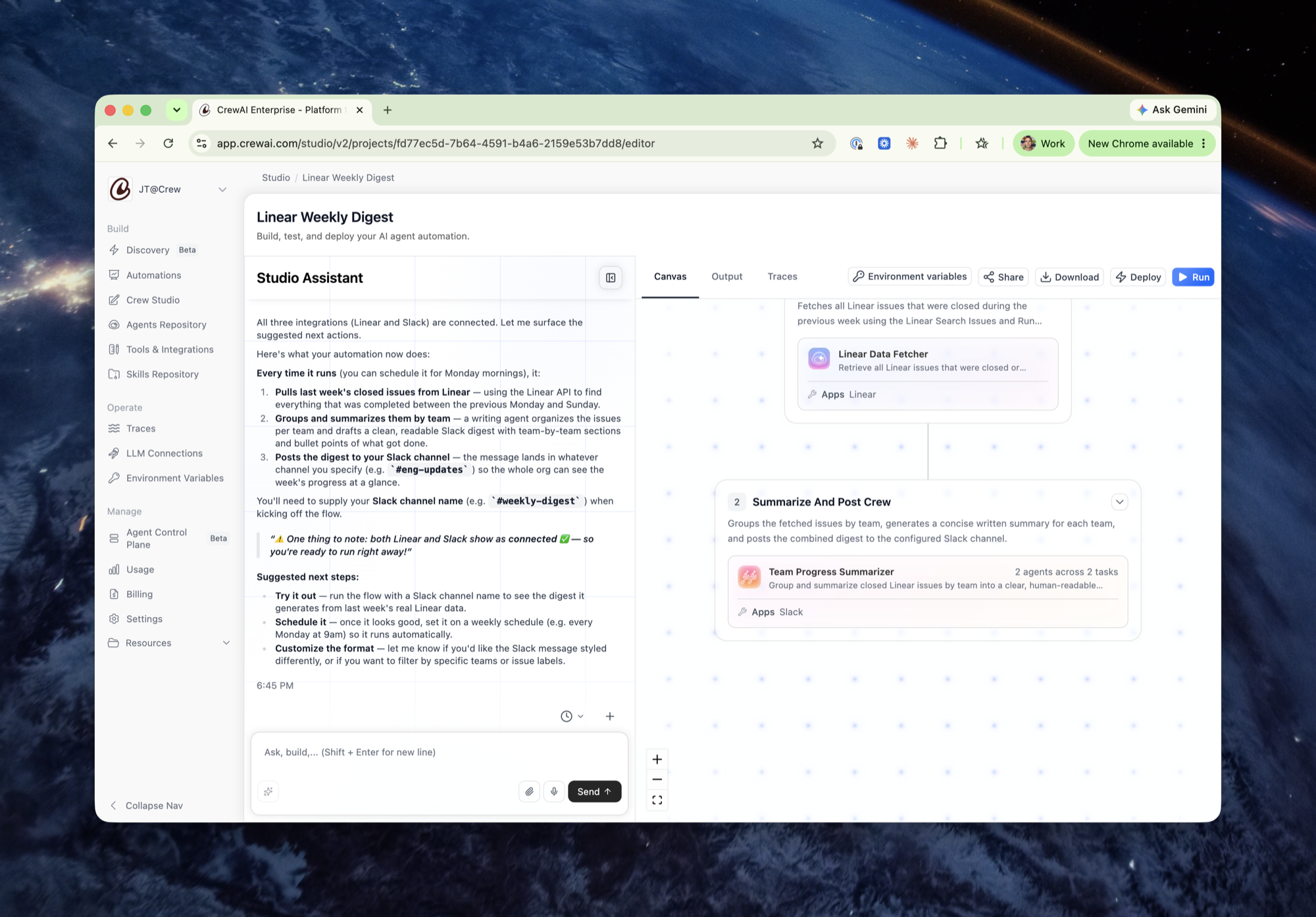Click the CrewAI logo in sidebar
This screenshot has height=917, width=1316.
[x=120, y=189]
